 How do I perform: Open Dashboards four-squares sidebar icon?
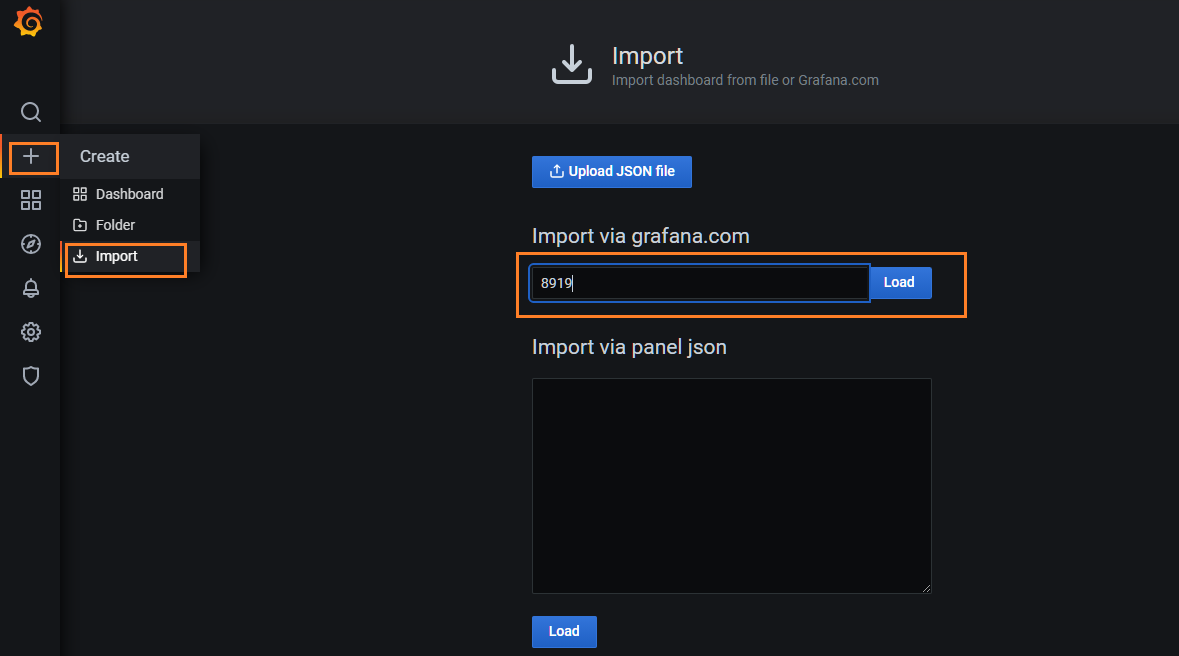point(31,200)
